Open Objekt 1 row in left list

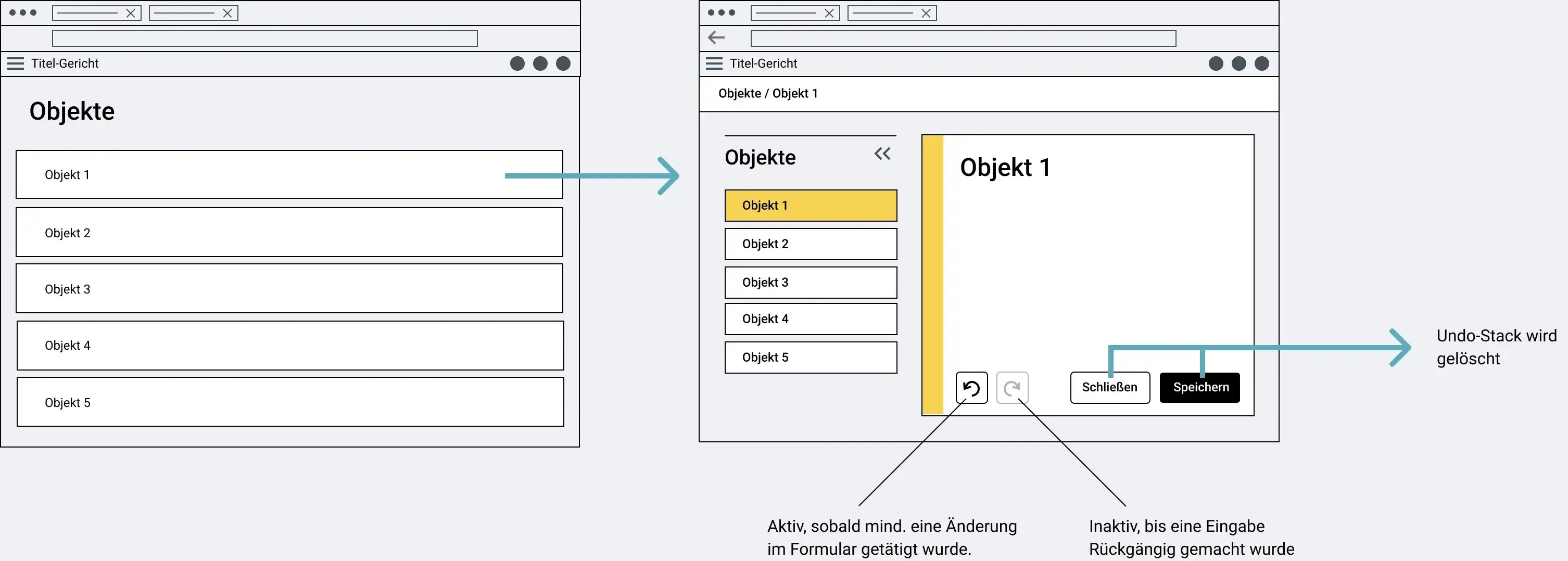coord(289,175)
